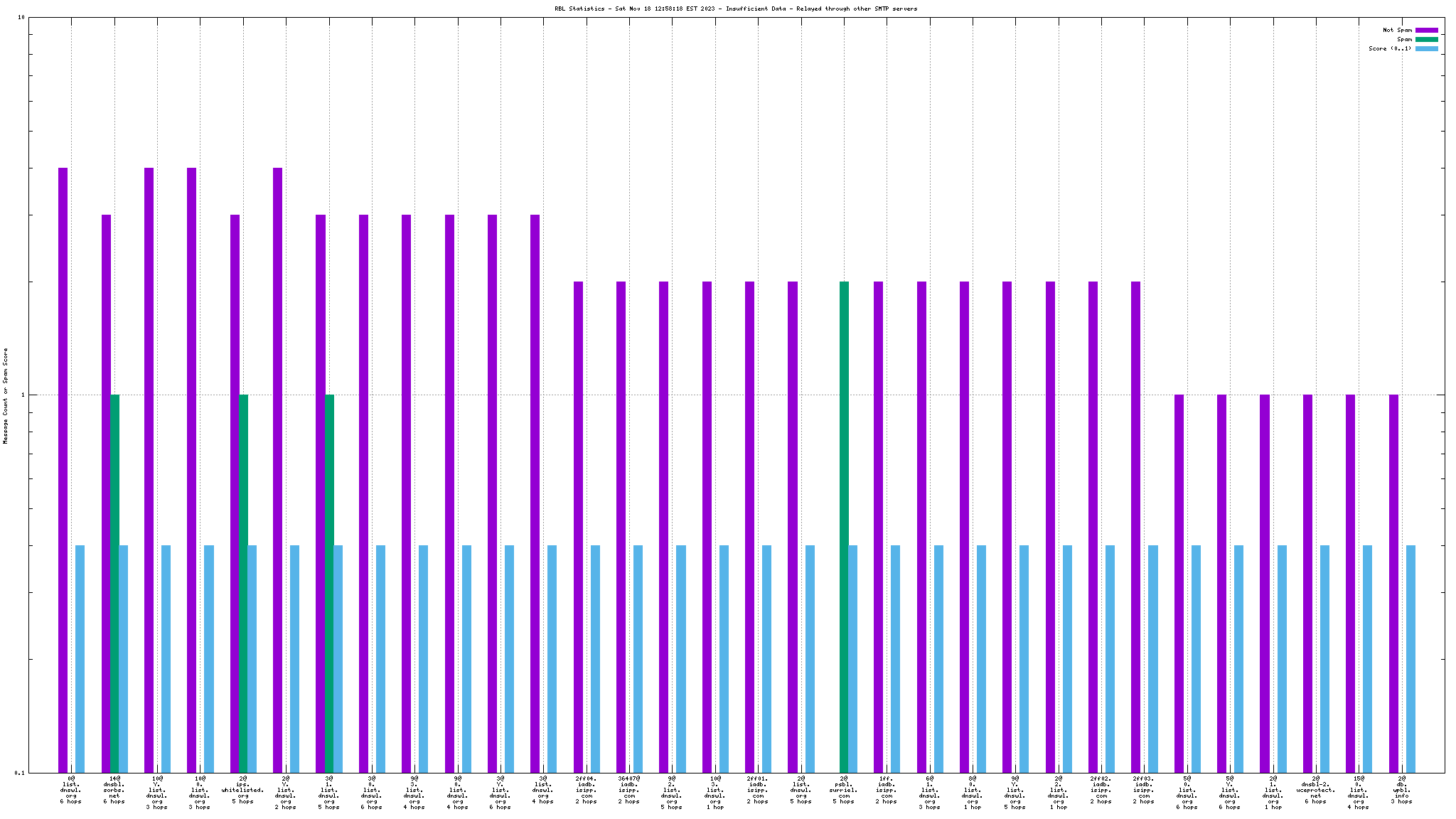The image size is (1456, 819).
Task: Click the blue Score legend swatch
Action: tap(1426, 48)
